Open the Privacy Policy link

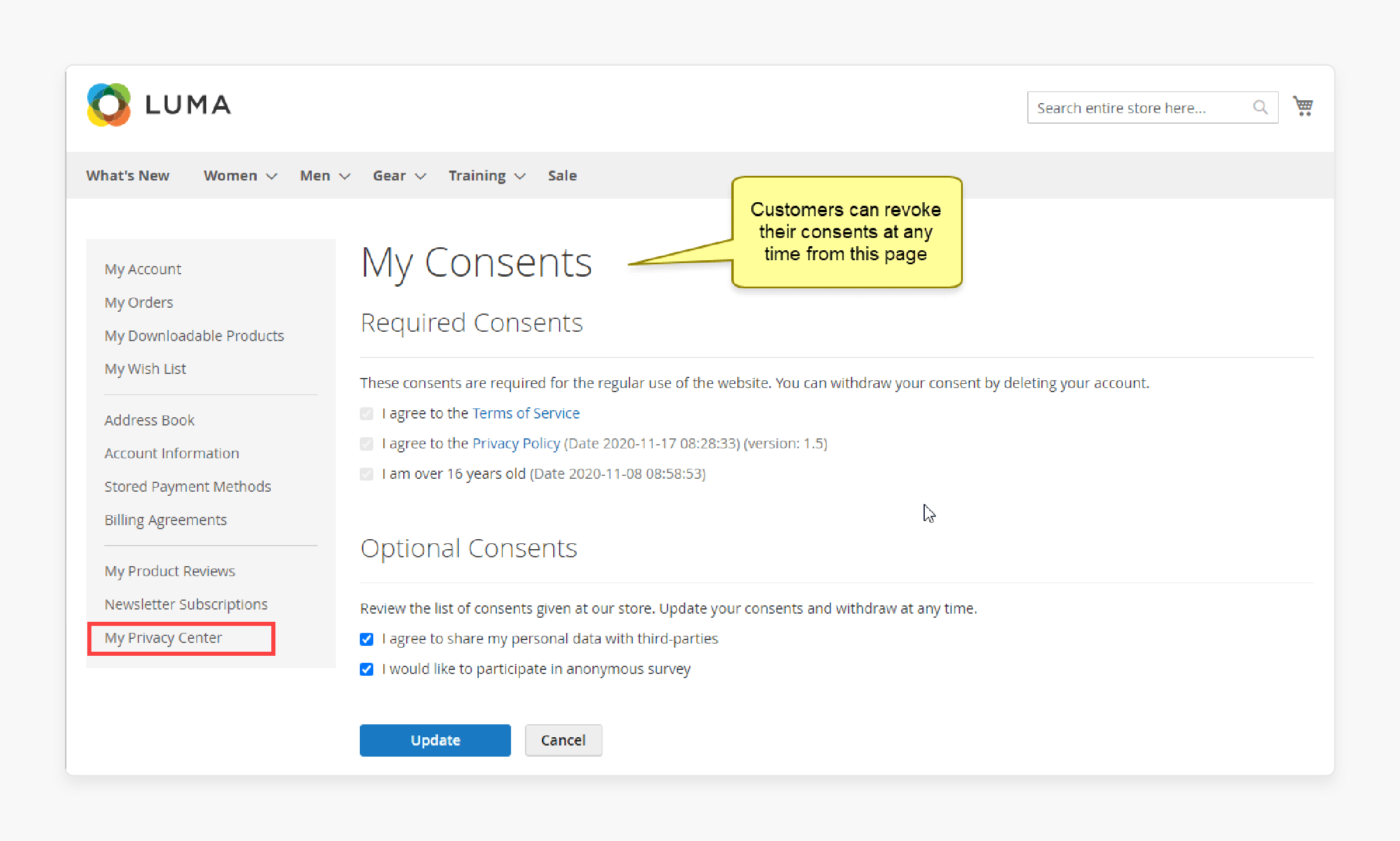(516, 444)
